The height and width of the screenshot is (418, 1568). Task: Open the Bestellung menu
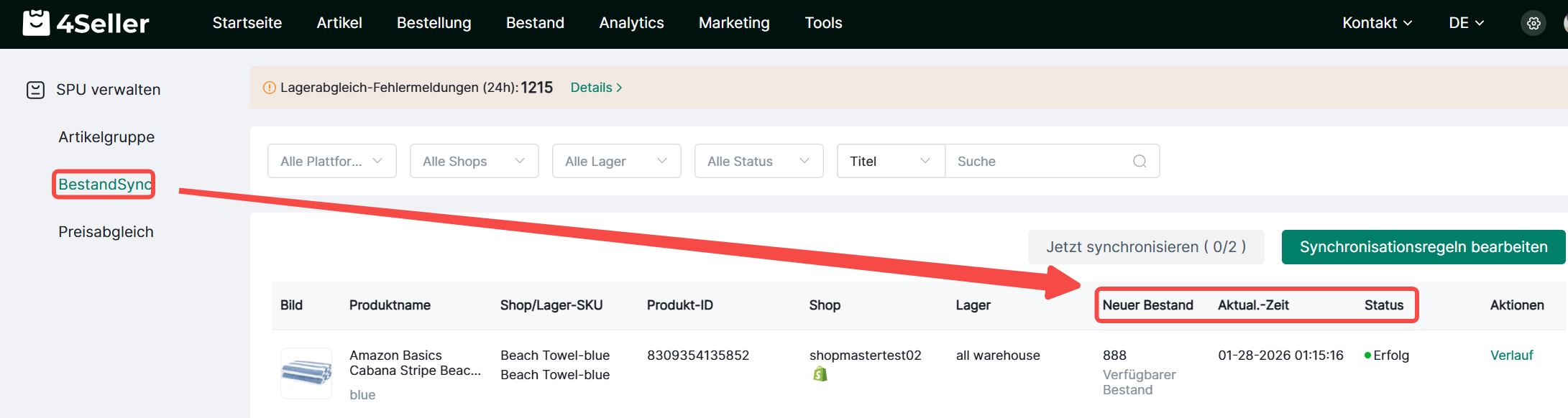pyautogui.click(x=434, y=23)
